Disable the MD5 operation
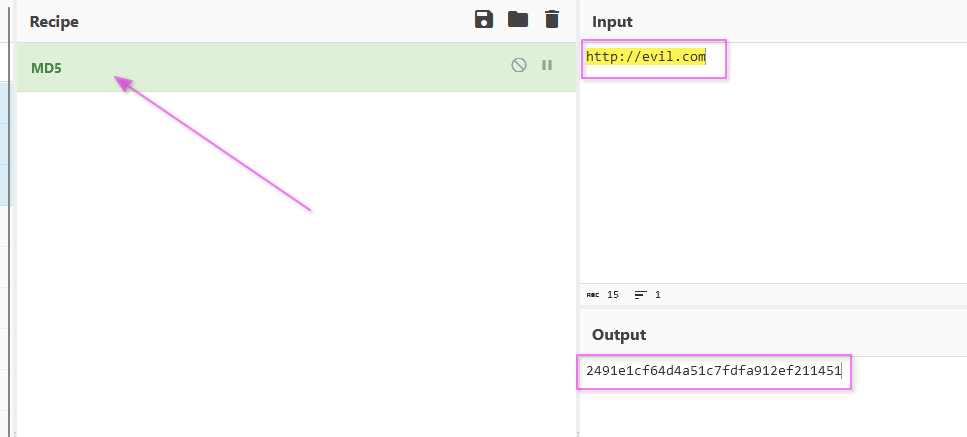The width and height of the screenshot is (967, 437). [519, 65]
